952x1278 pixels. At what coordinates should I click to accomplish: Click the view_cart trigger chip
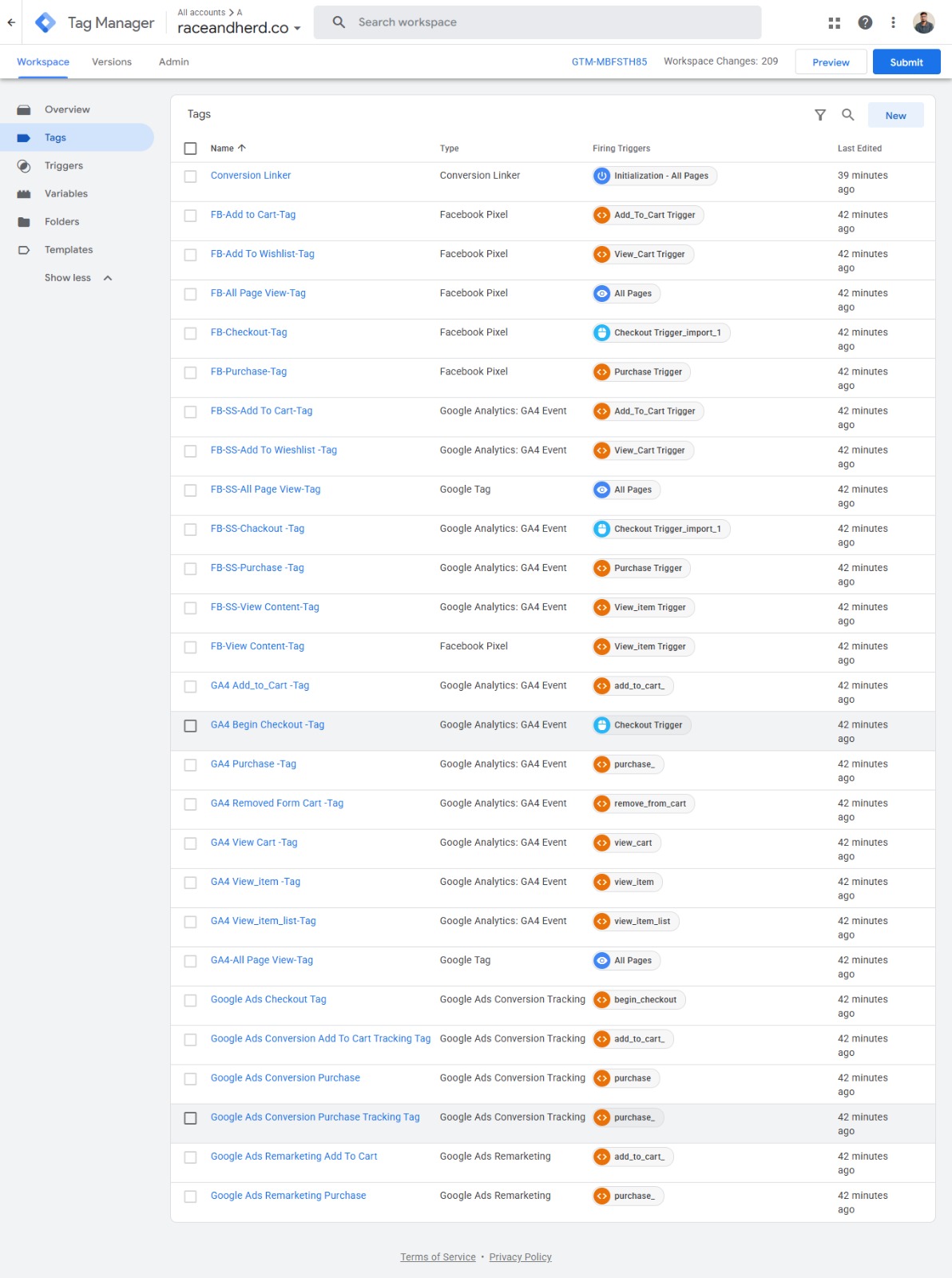click(627, 843)
